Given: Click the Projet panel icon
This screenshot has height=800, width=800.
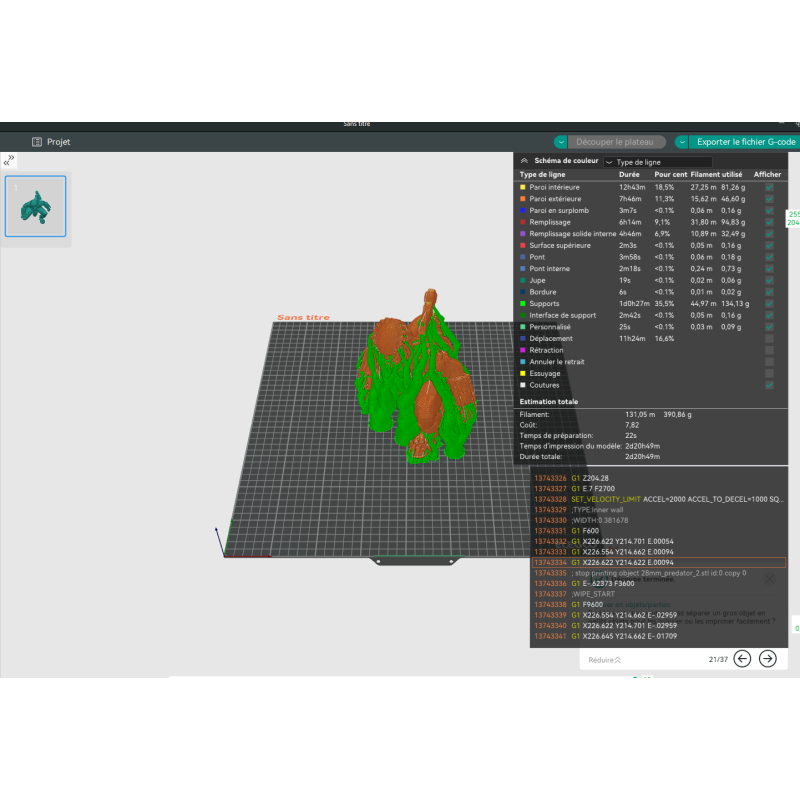Looking at the screenshot, I should pos(37,142).
